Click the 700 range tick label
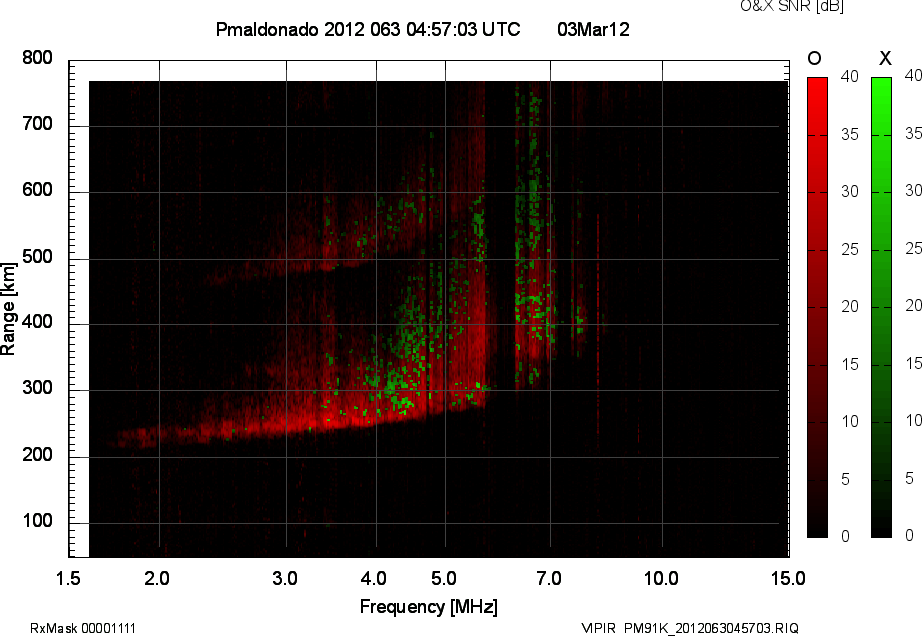The height and width of the screenshot is (636, 922). click(37, 124)
